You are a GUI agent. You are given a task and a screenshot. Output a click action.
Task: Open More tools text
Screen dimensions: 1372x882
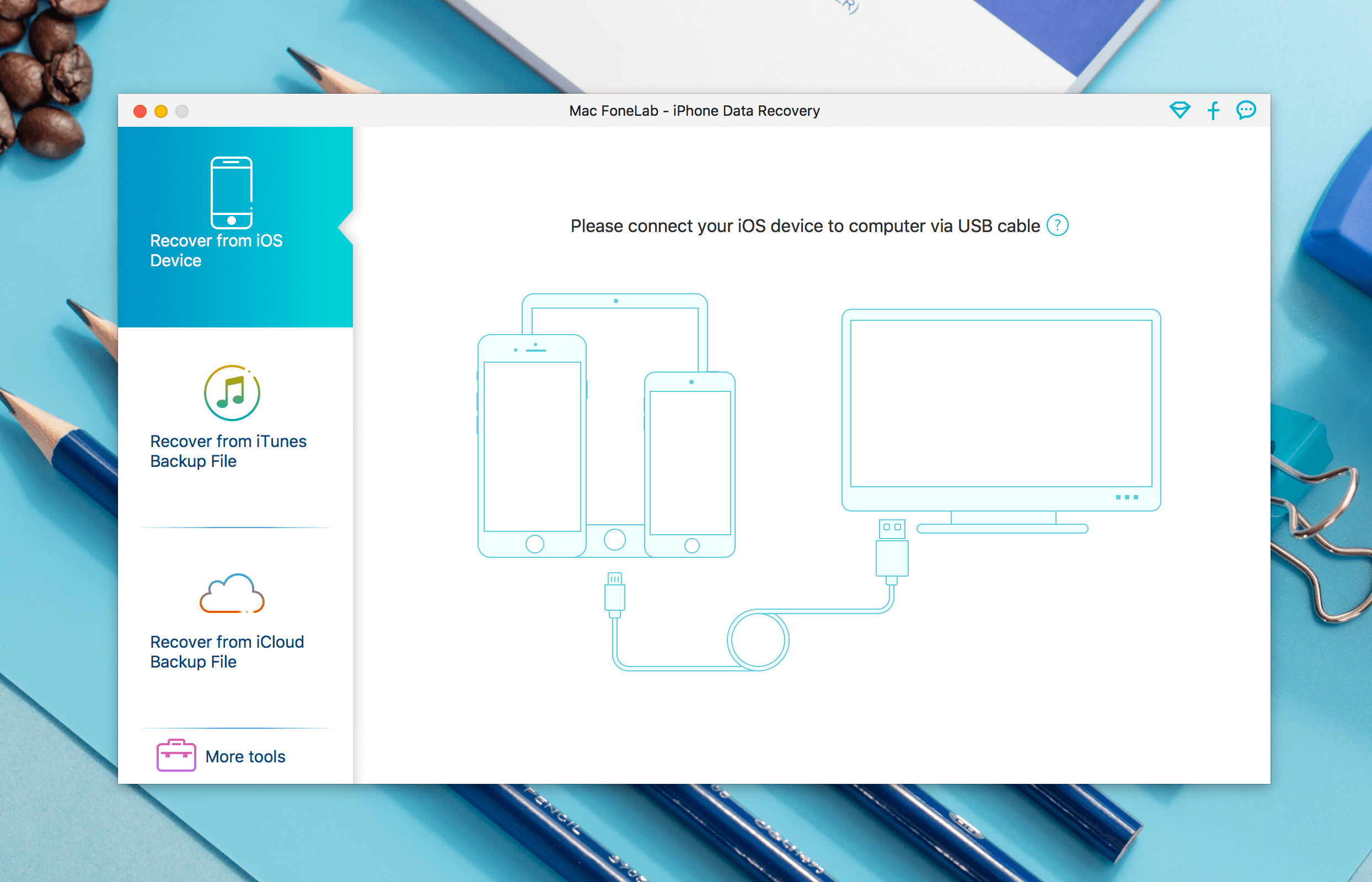(x=245, y=756)
